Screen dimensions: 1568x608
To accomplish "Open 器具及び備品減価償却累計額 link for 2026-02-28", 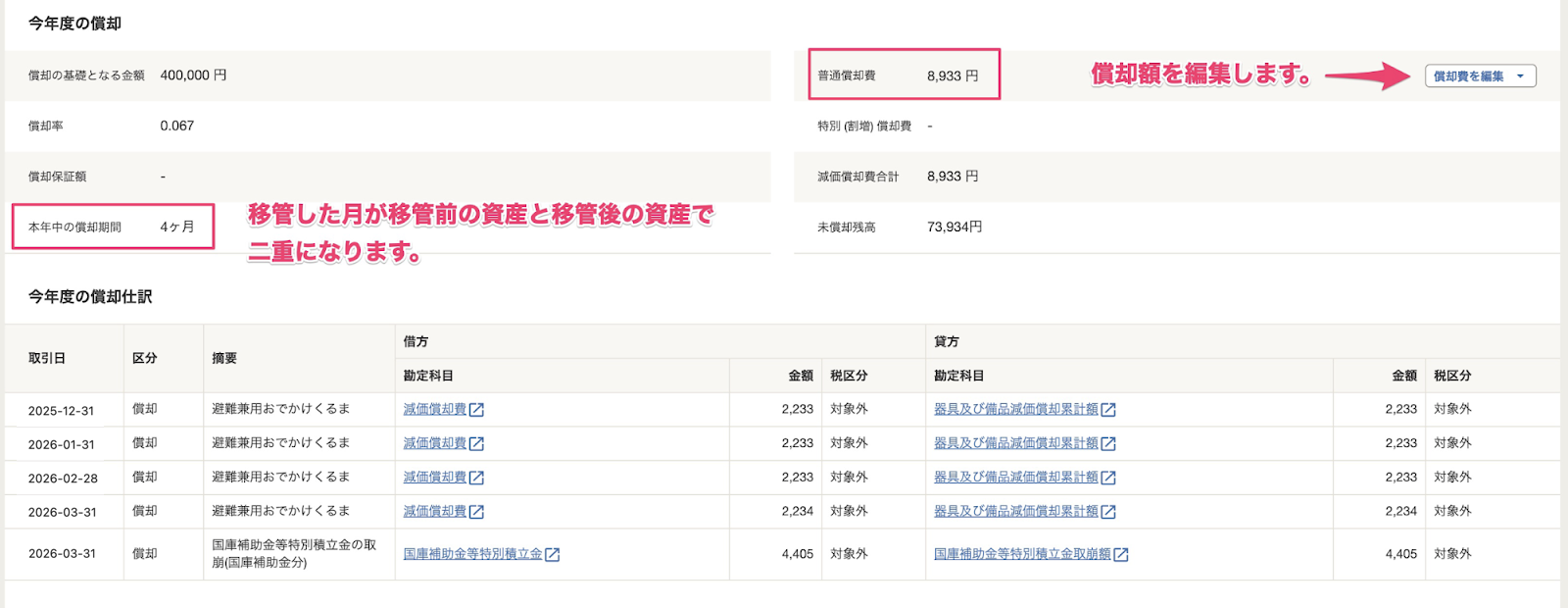I will coord(1016,478).
